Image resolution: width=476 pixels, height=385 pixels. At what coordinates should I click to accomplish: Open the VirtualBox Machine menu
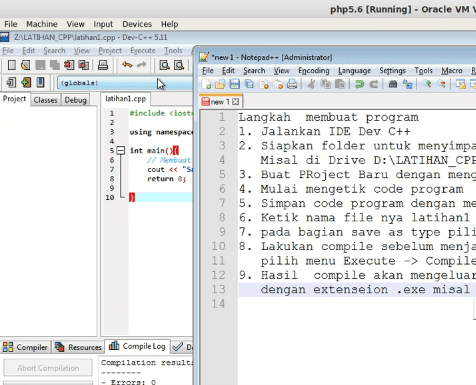[42, 24]
